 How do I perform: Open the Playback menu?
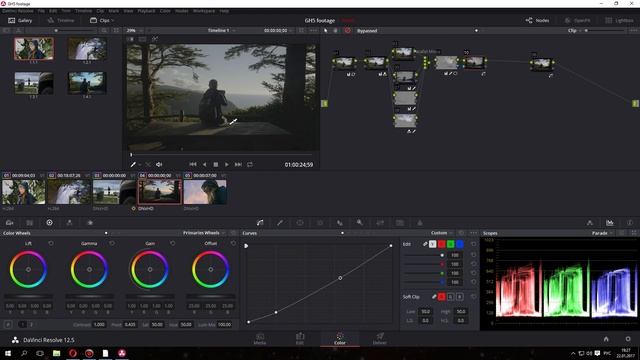pos(146,11)
